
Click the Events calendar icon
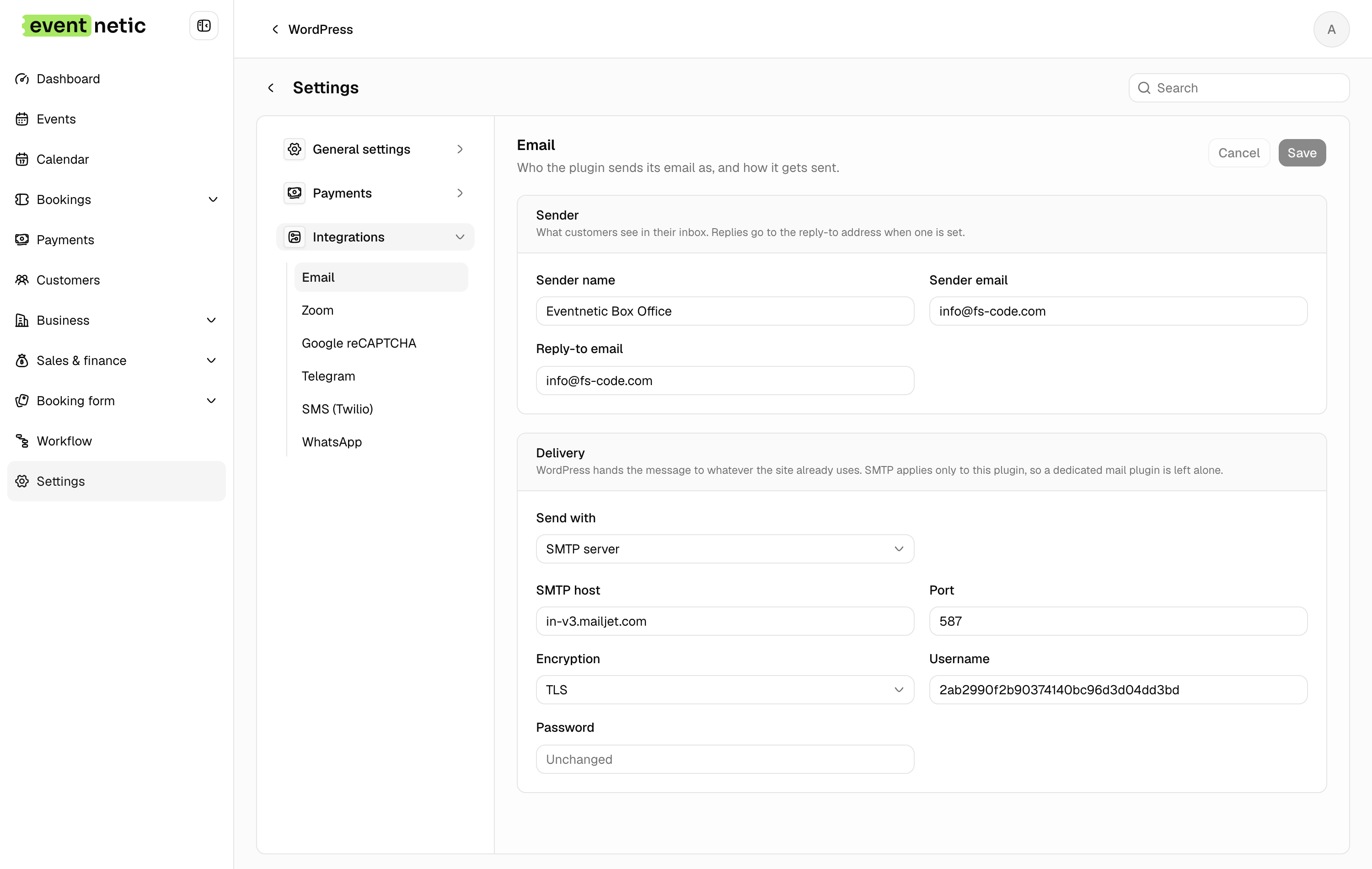pyautogui.click(x=21, y=119)
